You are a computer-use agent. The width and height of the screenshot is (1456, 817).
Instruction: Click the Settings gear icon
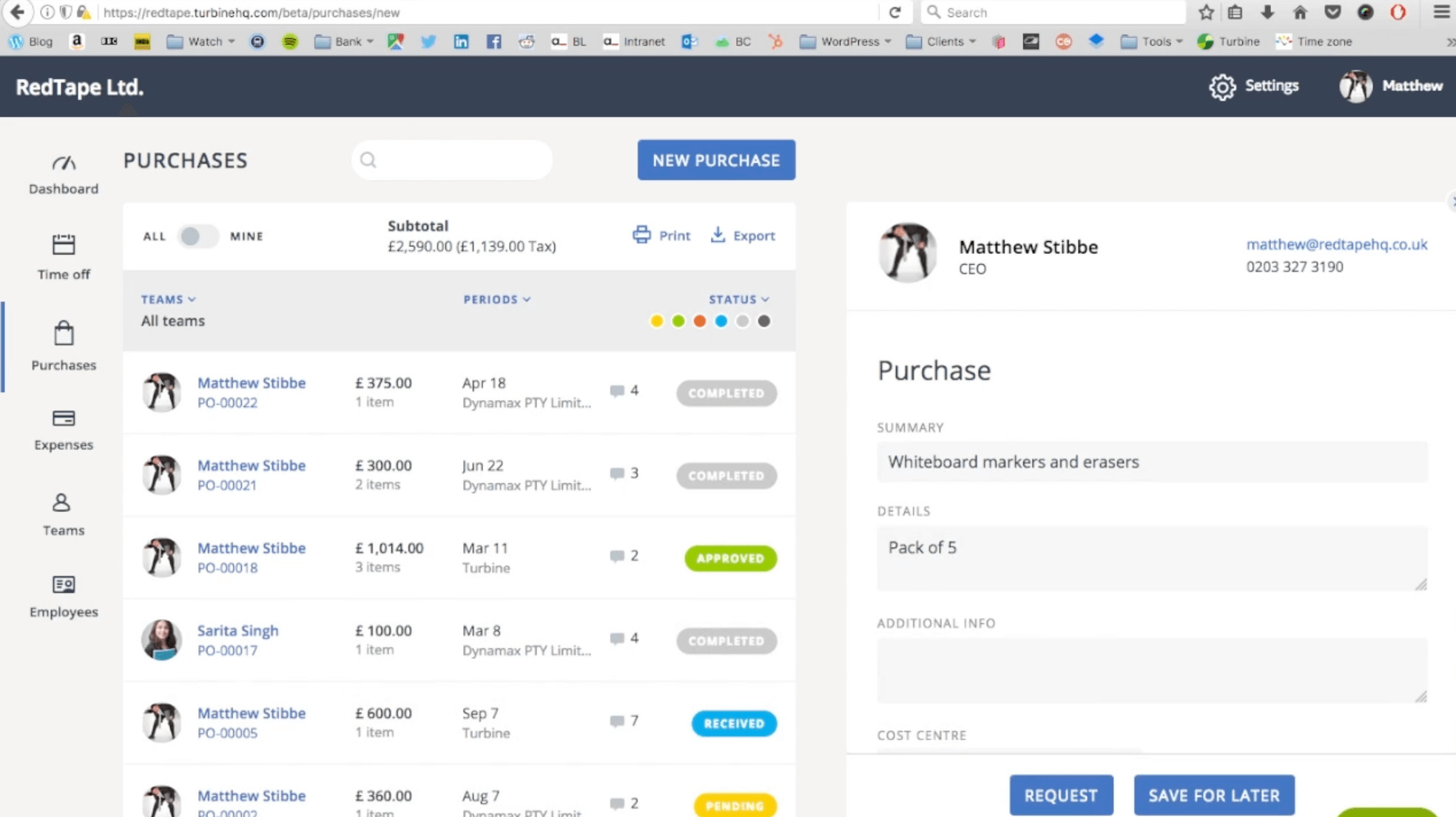coord(1222,87)
